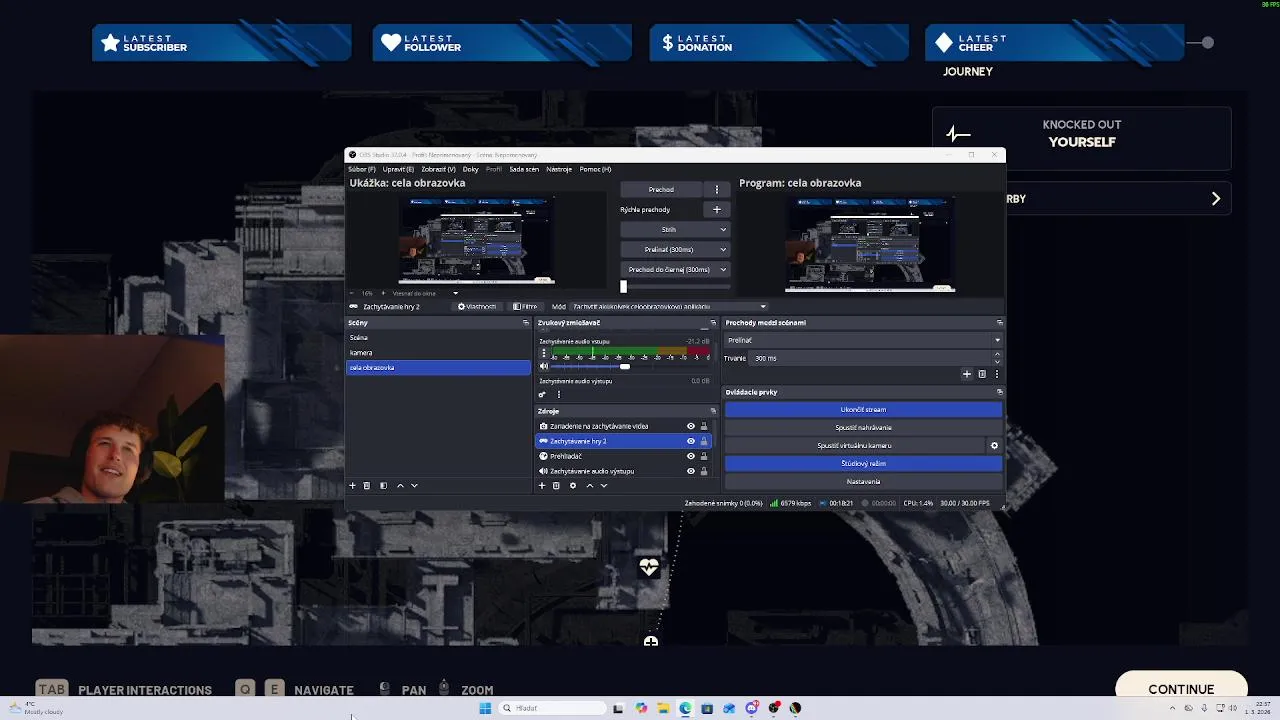Toggle lock on Prehliadač source
Viewport: 1280px width, 720px height.
pos(703,456)
